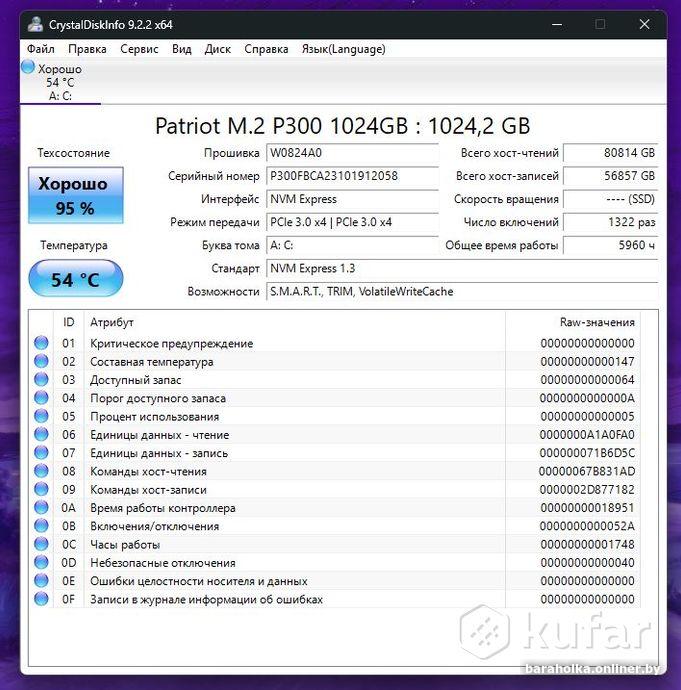Image resolution: width=681 pixels, height=690 pixels.
Task: Open the Правка menu
Action: [x=87, y=49]
